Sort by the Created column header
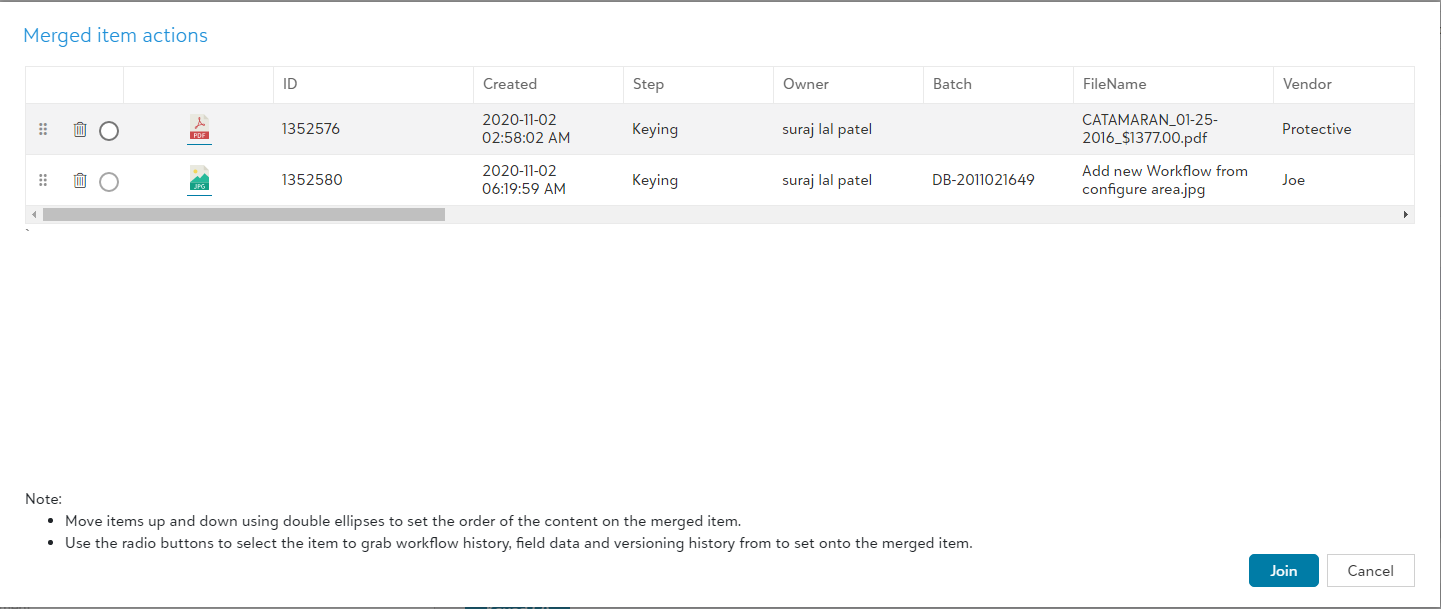 coord(510,84)
